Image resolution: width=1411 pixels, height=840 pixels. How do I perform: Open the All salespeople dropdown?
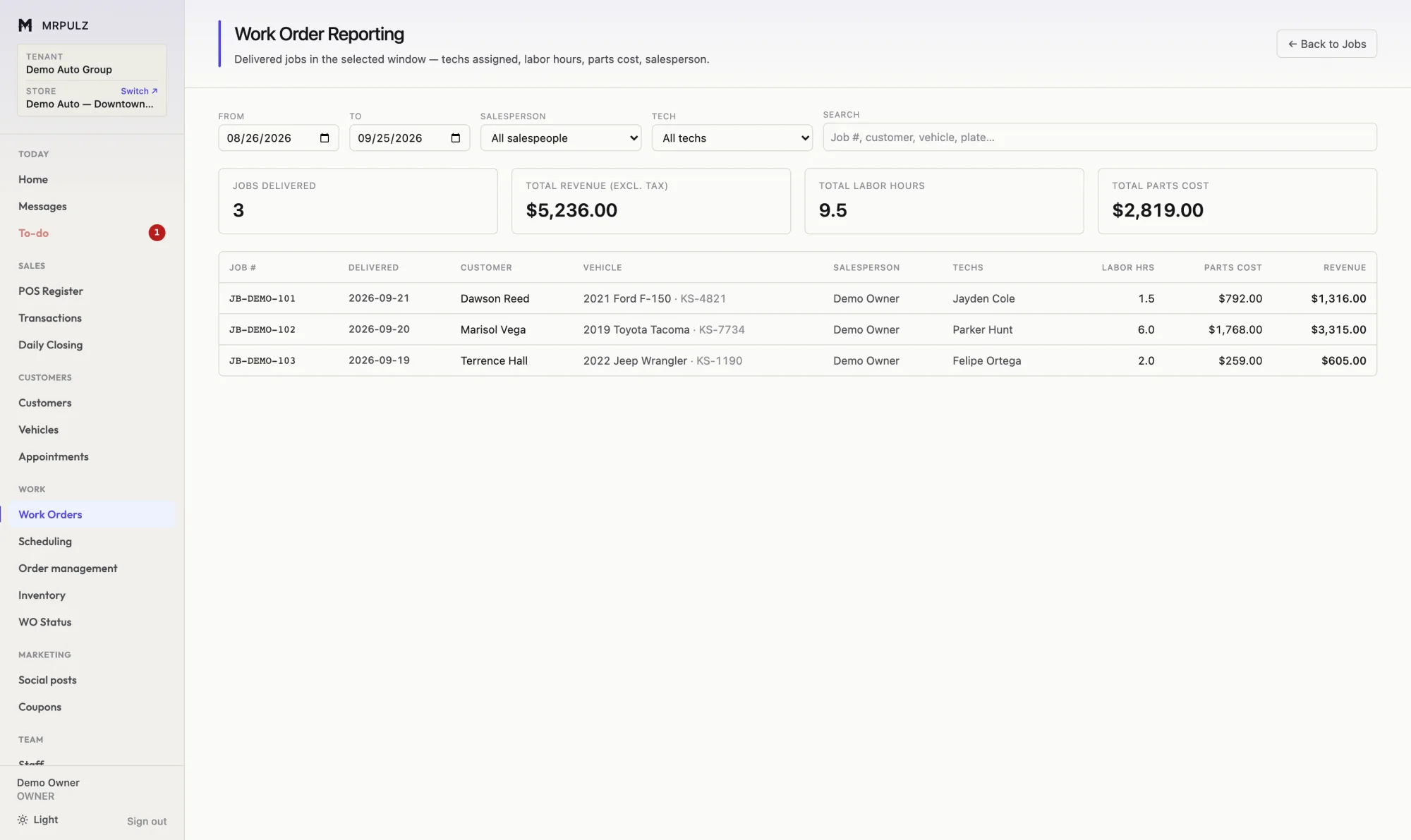tap(561, 138)
